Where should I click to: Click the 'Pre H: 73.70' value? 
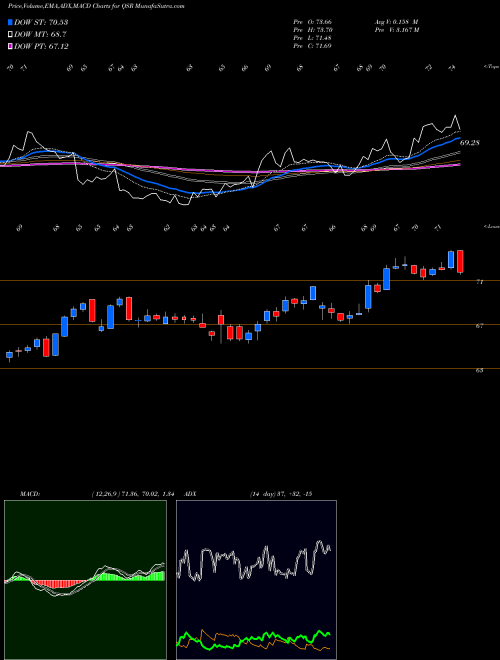pyautogui.click(x=312, y=30)
